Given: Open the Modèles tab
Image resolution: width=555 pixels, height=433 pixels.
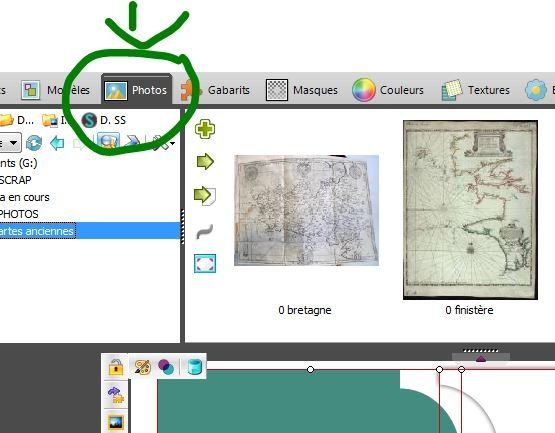Looking at the screenshot, I should (x=56, y=90).
